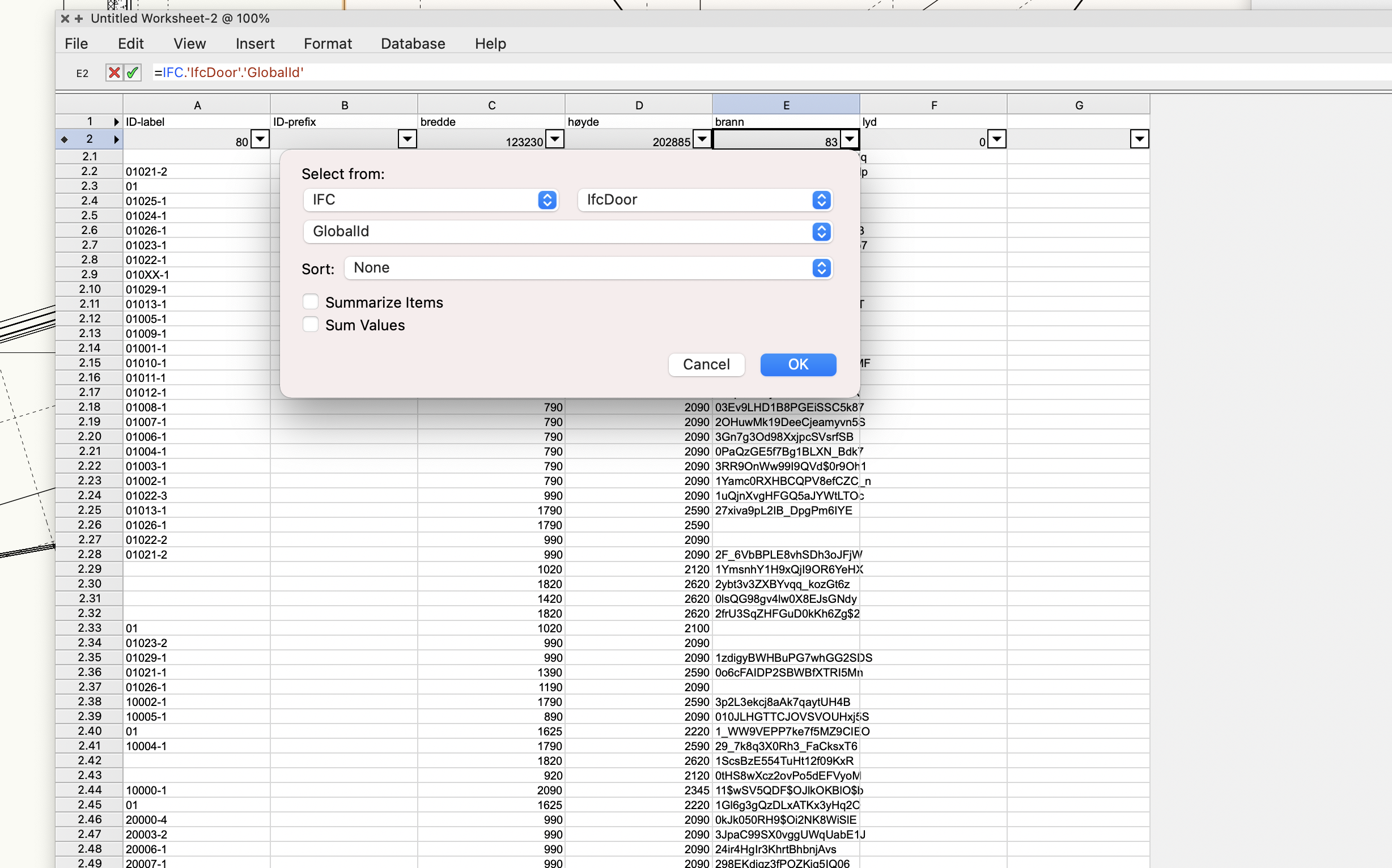This screenshot has width=1392, height=868.
Task: Select column E header
Action: pos(786,105)
